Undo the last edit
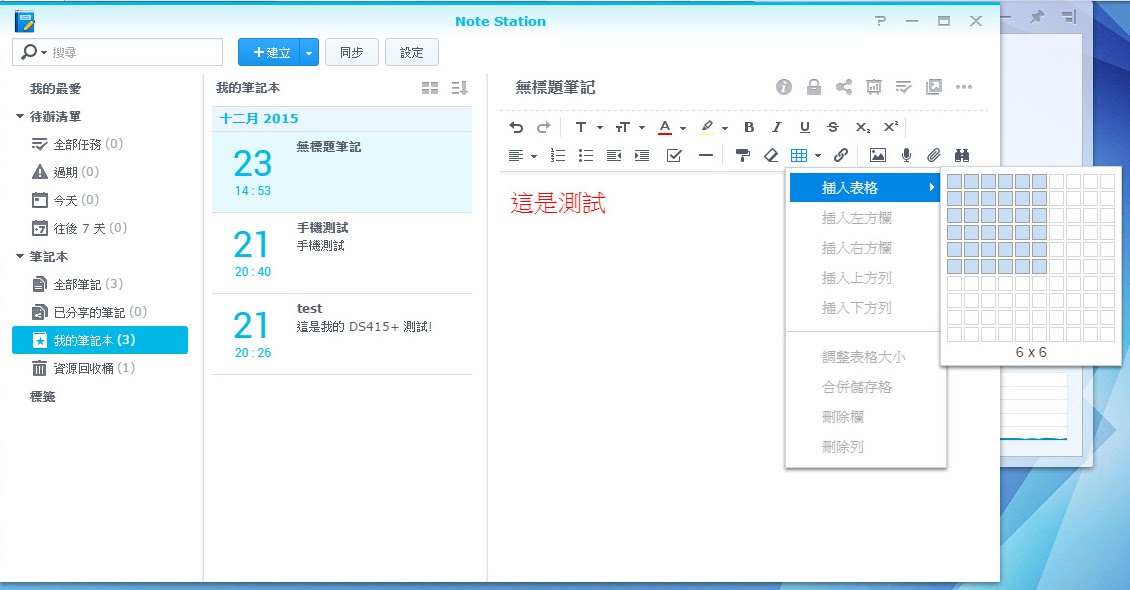The image size is (1130, 590). click(x=516, y=128)
